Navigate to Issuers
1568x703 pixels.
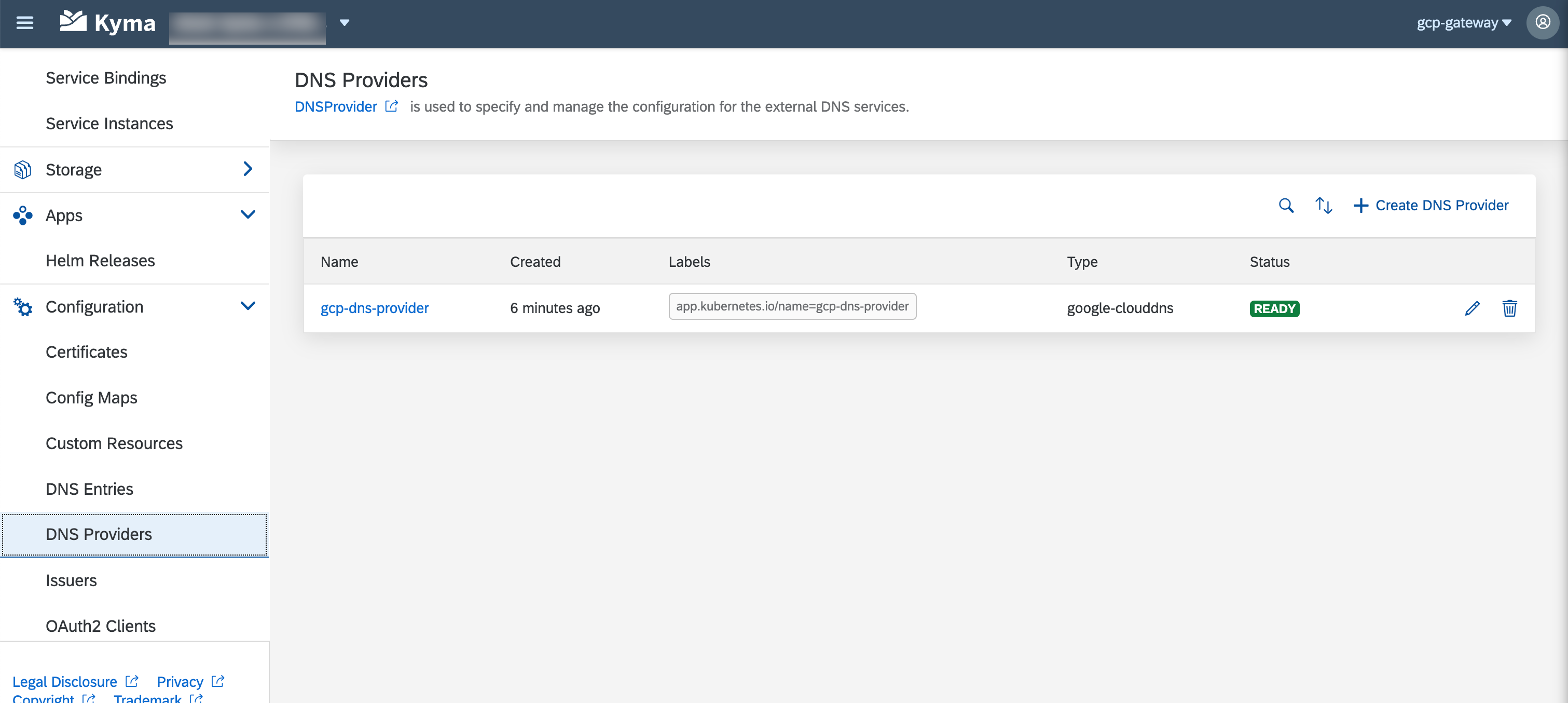point(71,580)
